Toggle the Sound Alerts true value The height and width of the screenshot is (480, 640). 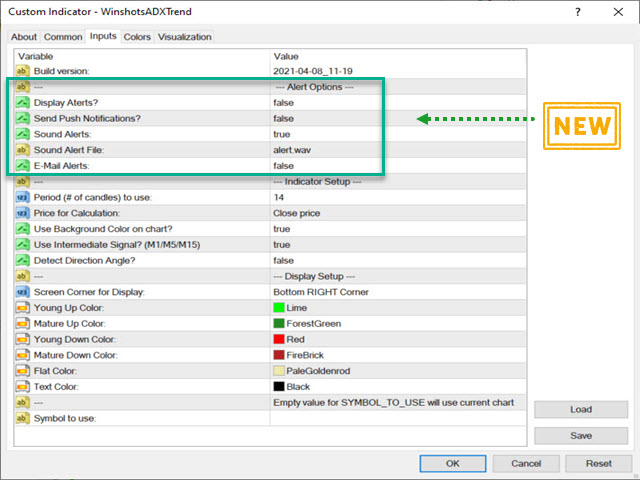pos(282,134)
